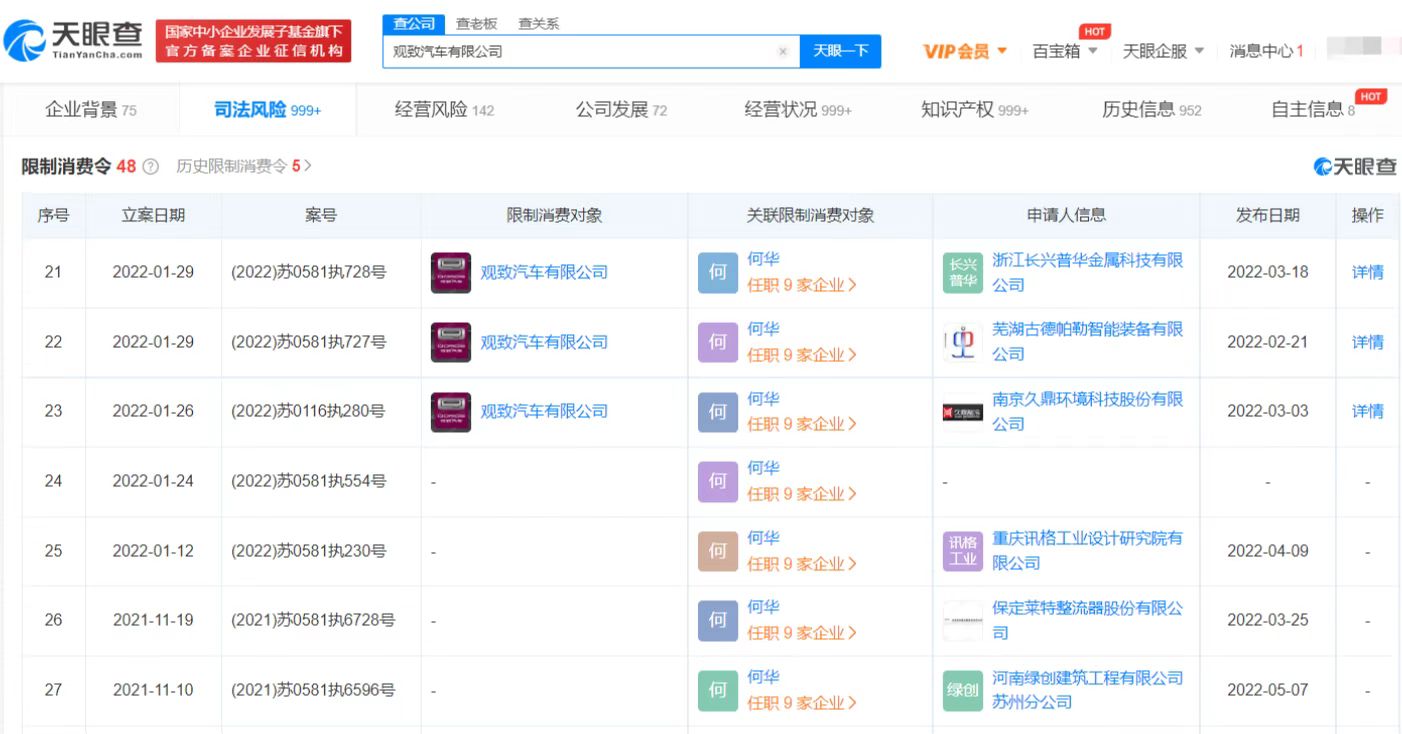Switch to the 查关系 search tab
Image resolution: width=1402 pixels, height=734 pixels.
coord(539,24)
